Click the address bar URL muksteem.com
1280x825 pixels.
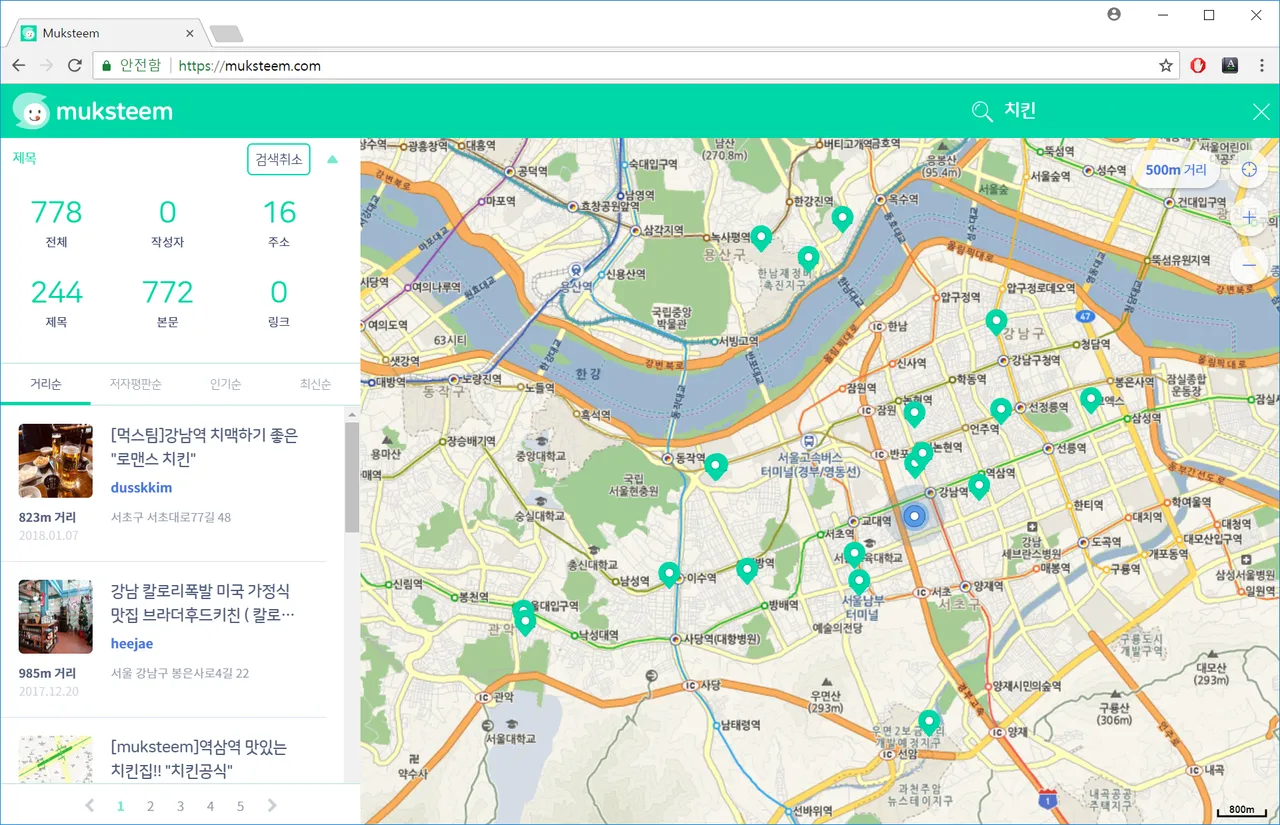pyautogui.click(x=250, y=65)
